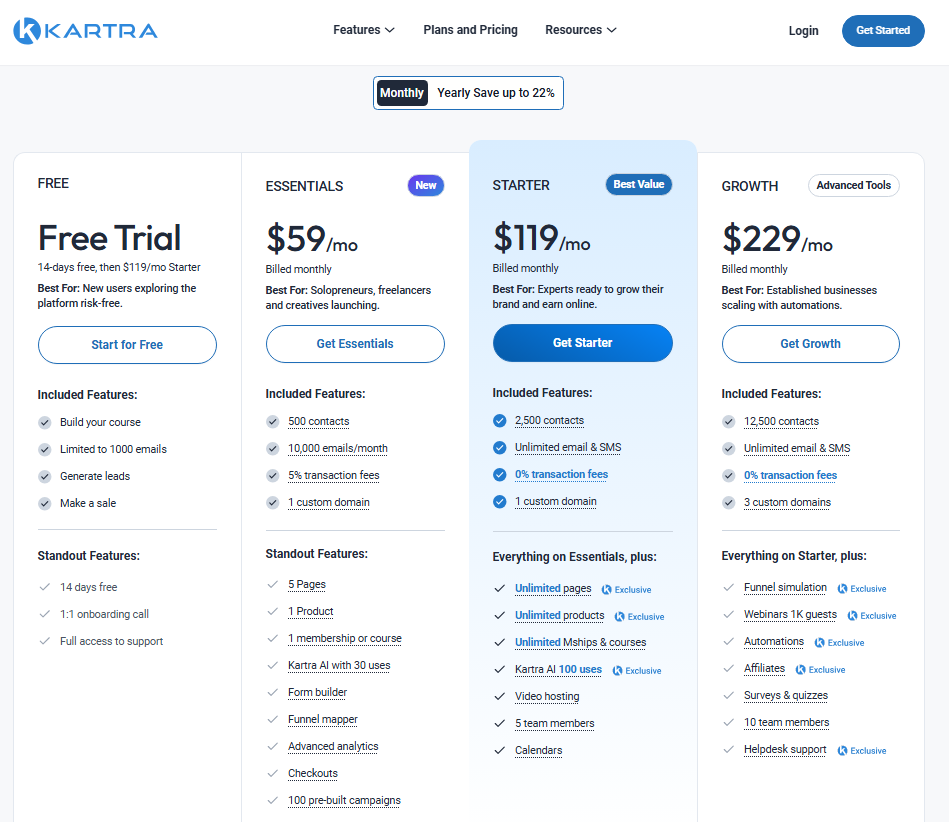949x822 pixels.
Task: Click Exclusive Kartra icon beside Funnel simulation
Action: 842,588
